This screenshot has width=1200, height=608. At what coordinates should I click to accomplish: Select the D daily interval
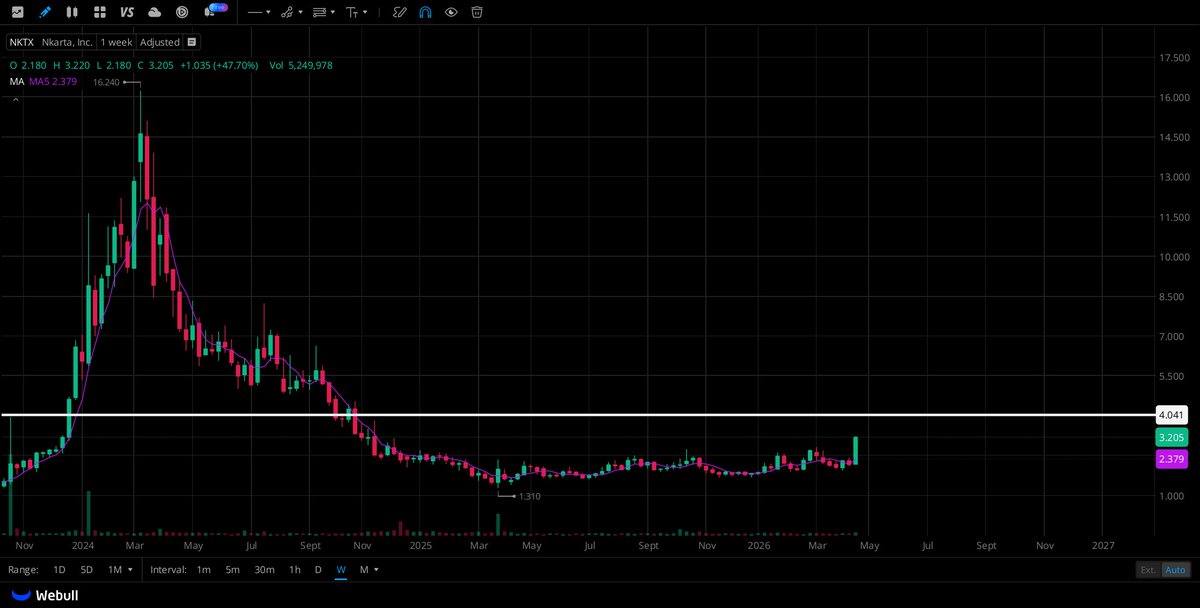(x=318, y=569)
